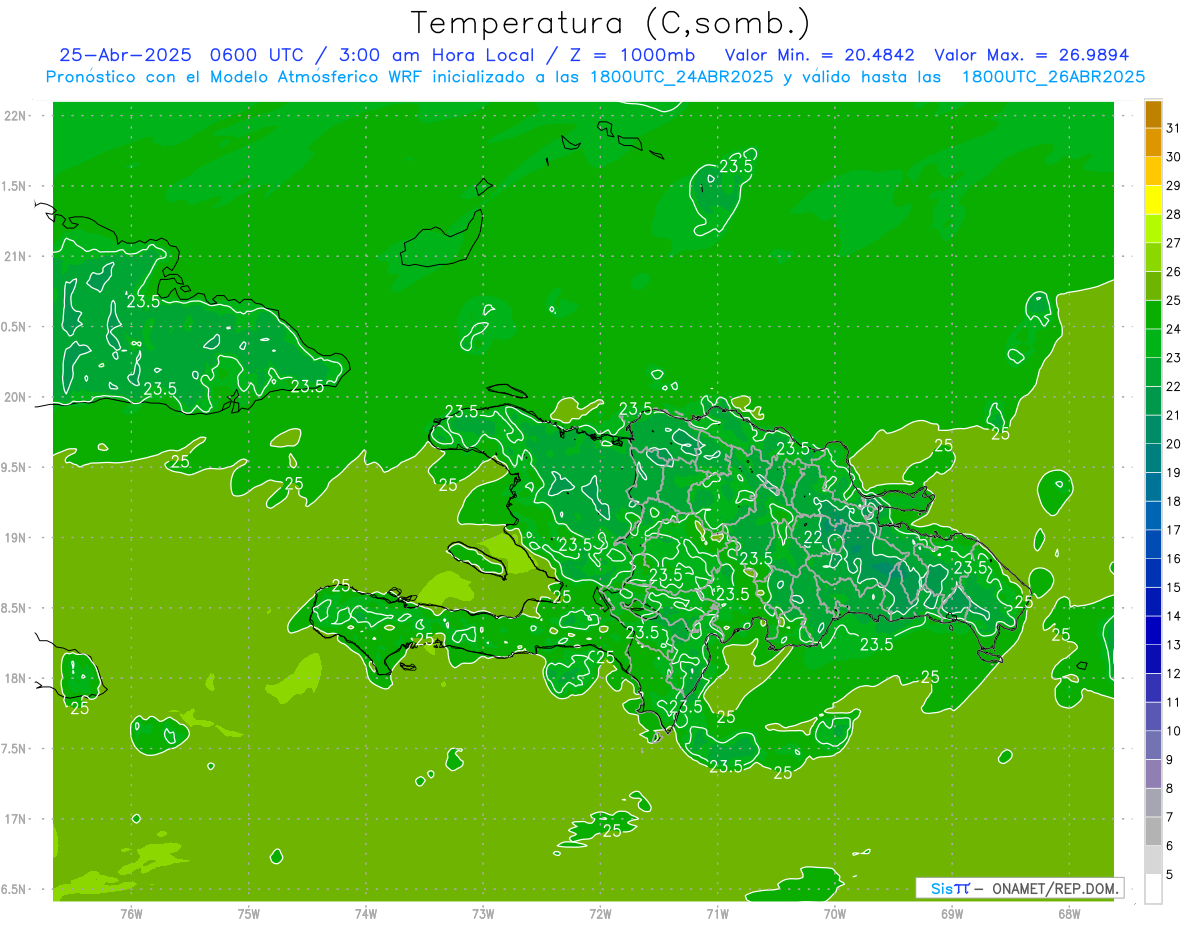Click the '70W' longitude axis label
This screenshot has width=1200, height=927.
pos(835,913)
